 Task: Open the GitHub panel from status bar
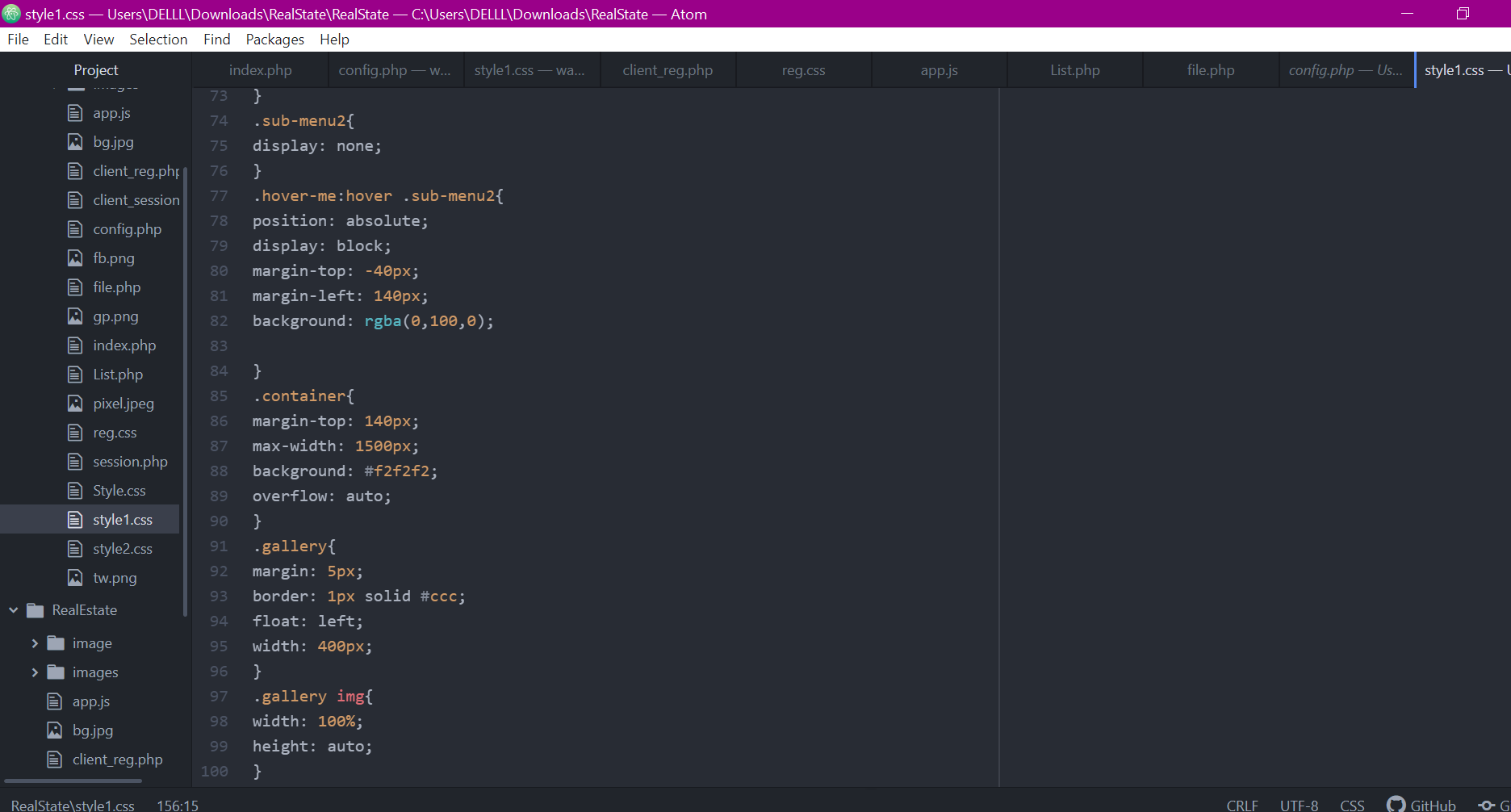1422,805
